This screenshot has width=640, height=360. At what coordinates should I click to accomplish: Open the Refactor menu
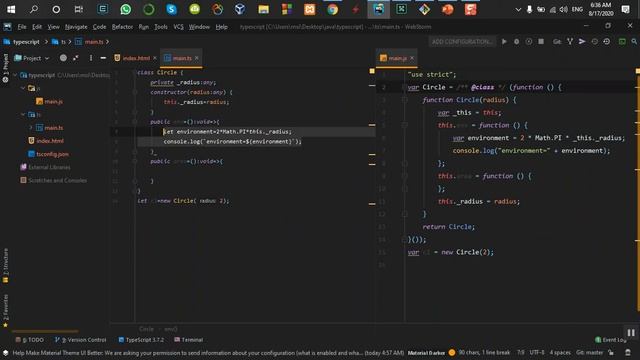122,27
